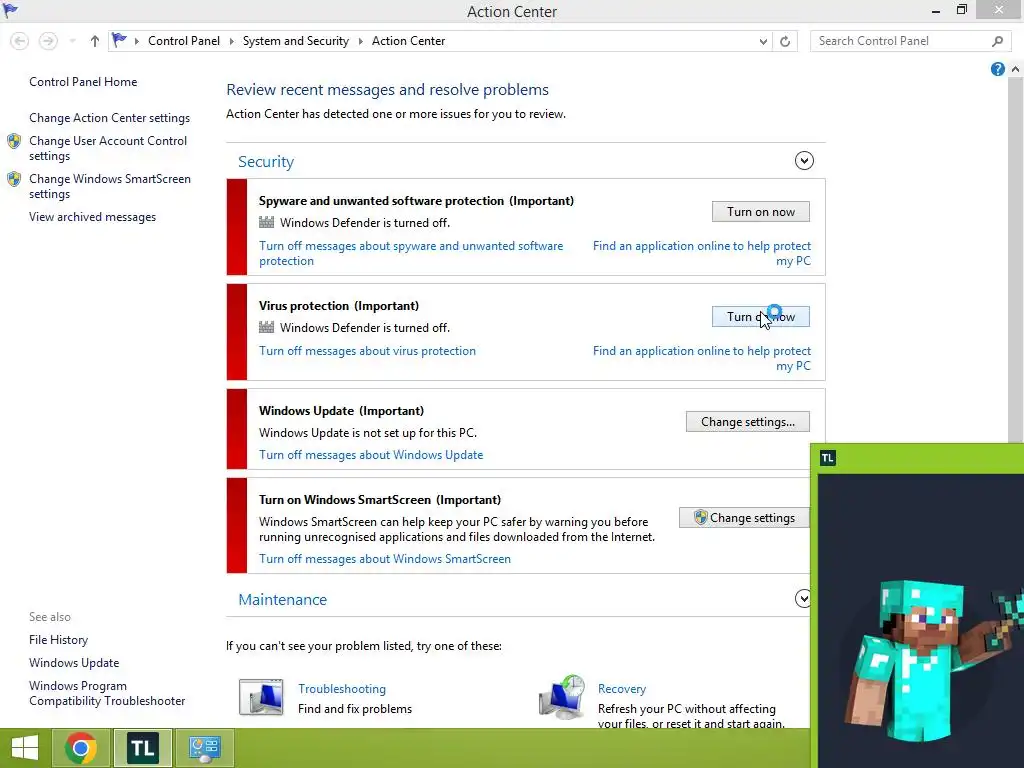Select System and Security breadcrumb
Viewport: 1024px width, 768px height.
pyautogui.click(x=296, y=41)
